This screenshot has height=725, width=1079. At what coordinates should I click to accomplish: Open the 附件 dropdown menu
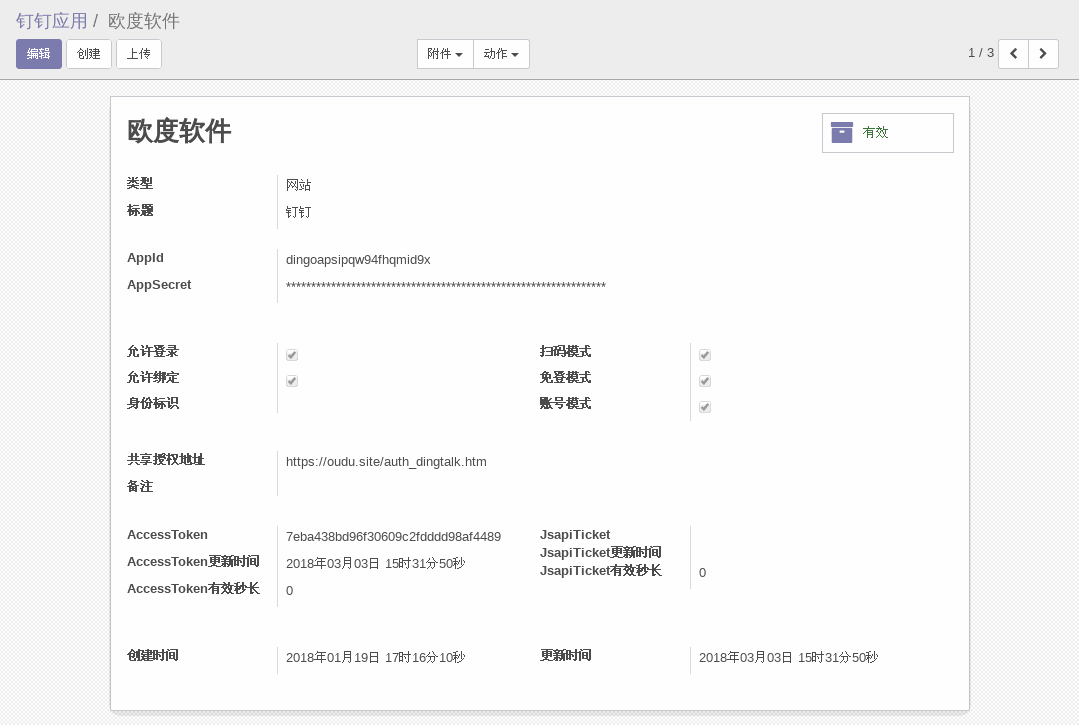[x=445, y=54]
